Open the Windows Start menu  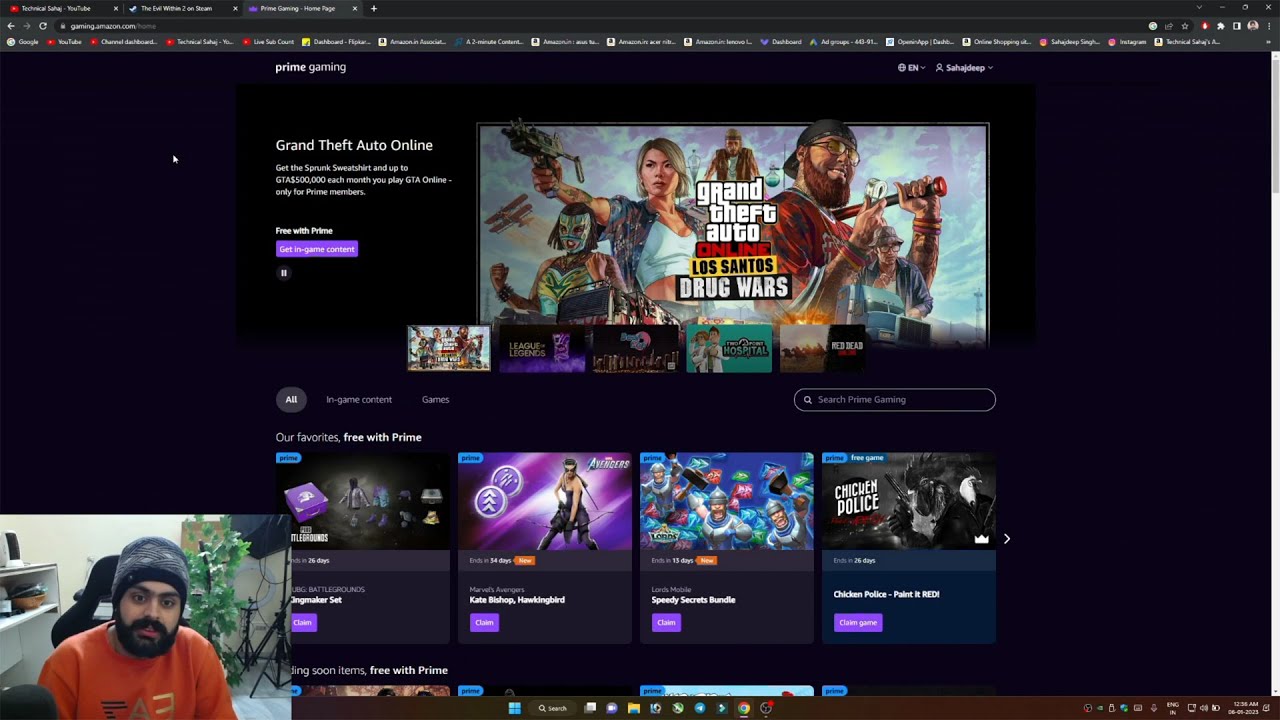click(514, 708)
